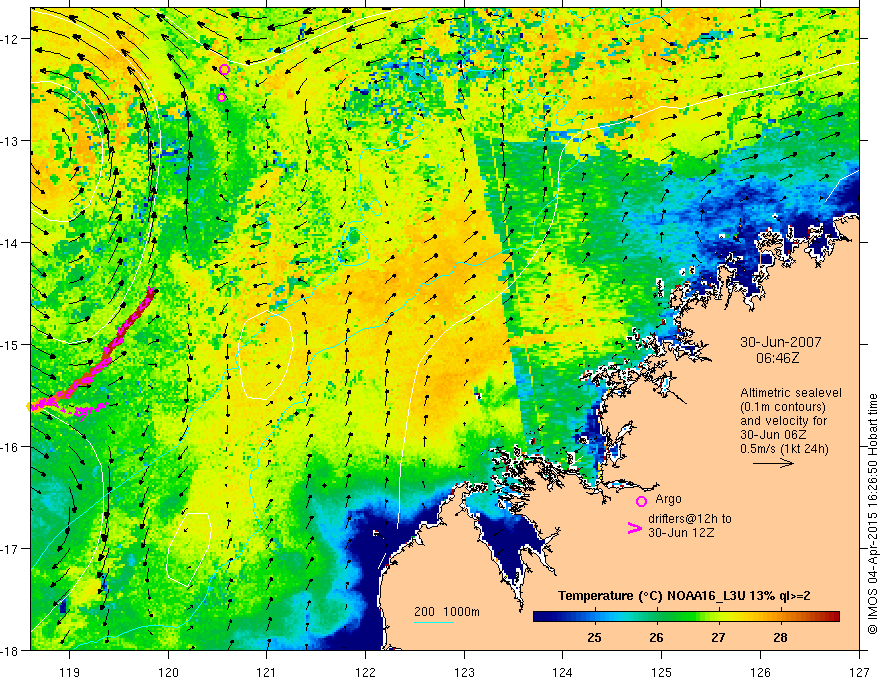Click the "30-Jun-2007" date label

point(781,342)
